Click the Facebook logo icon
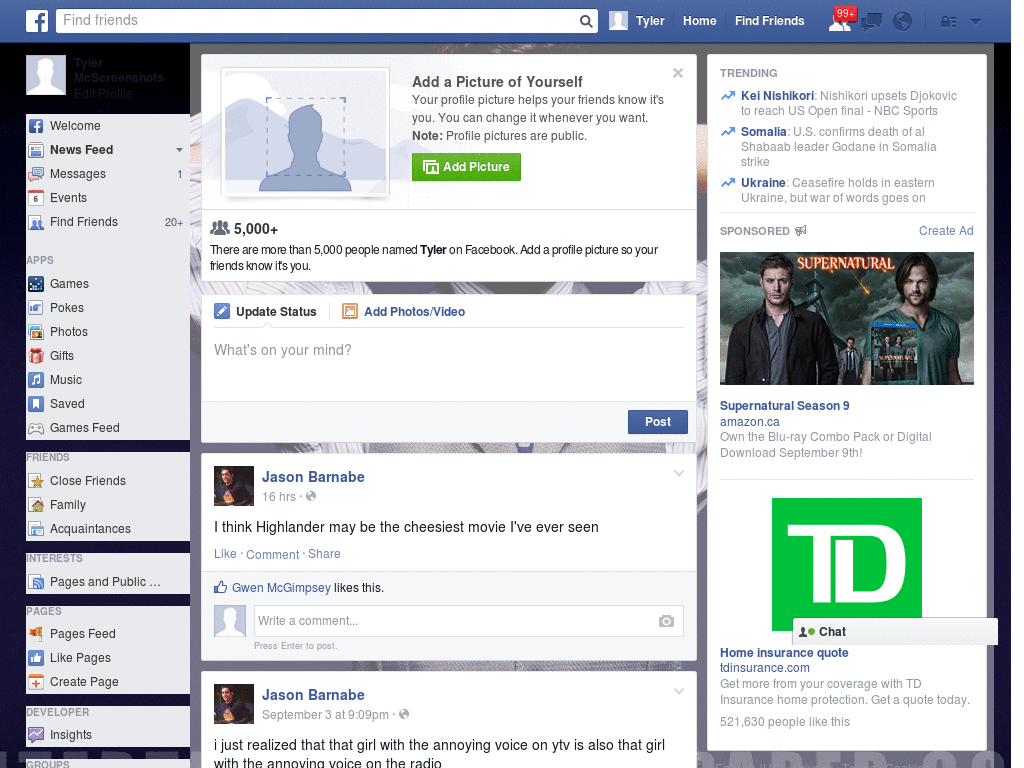 (37, 21)
